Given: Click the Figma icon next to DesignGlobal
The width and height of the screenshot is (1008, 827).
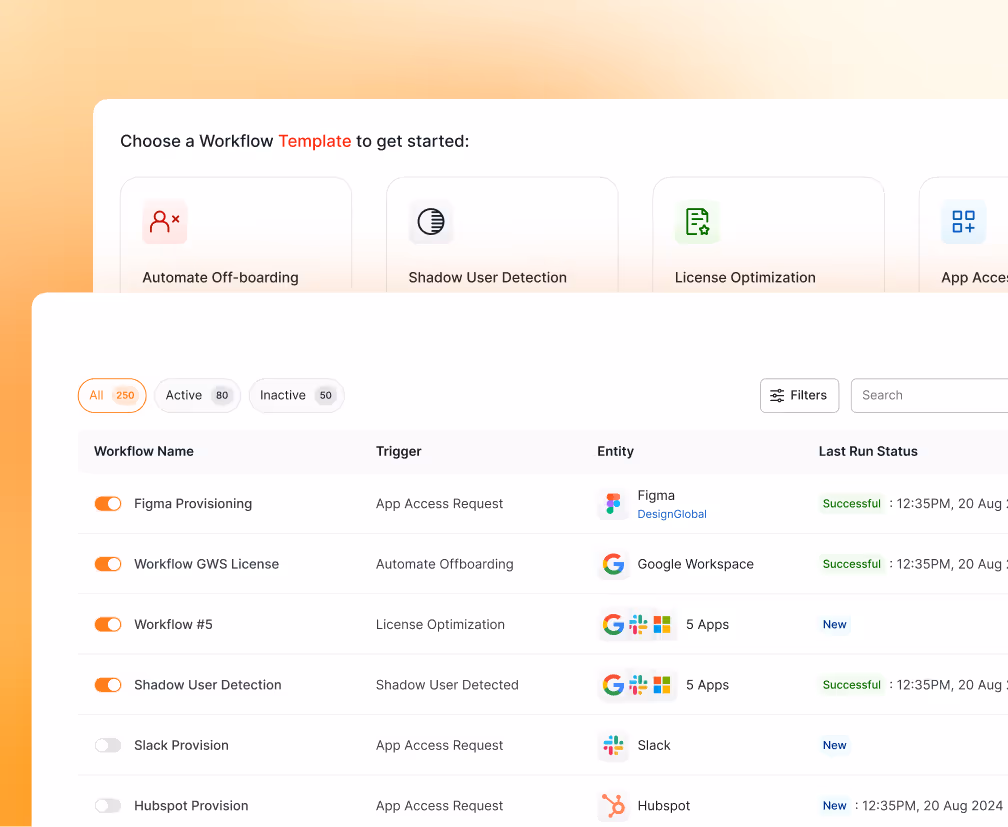Looking at the screenshot, I should [x=612, y=503].
